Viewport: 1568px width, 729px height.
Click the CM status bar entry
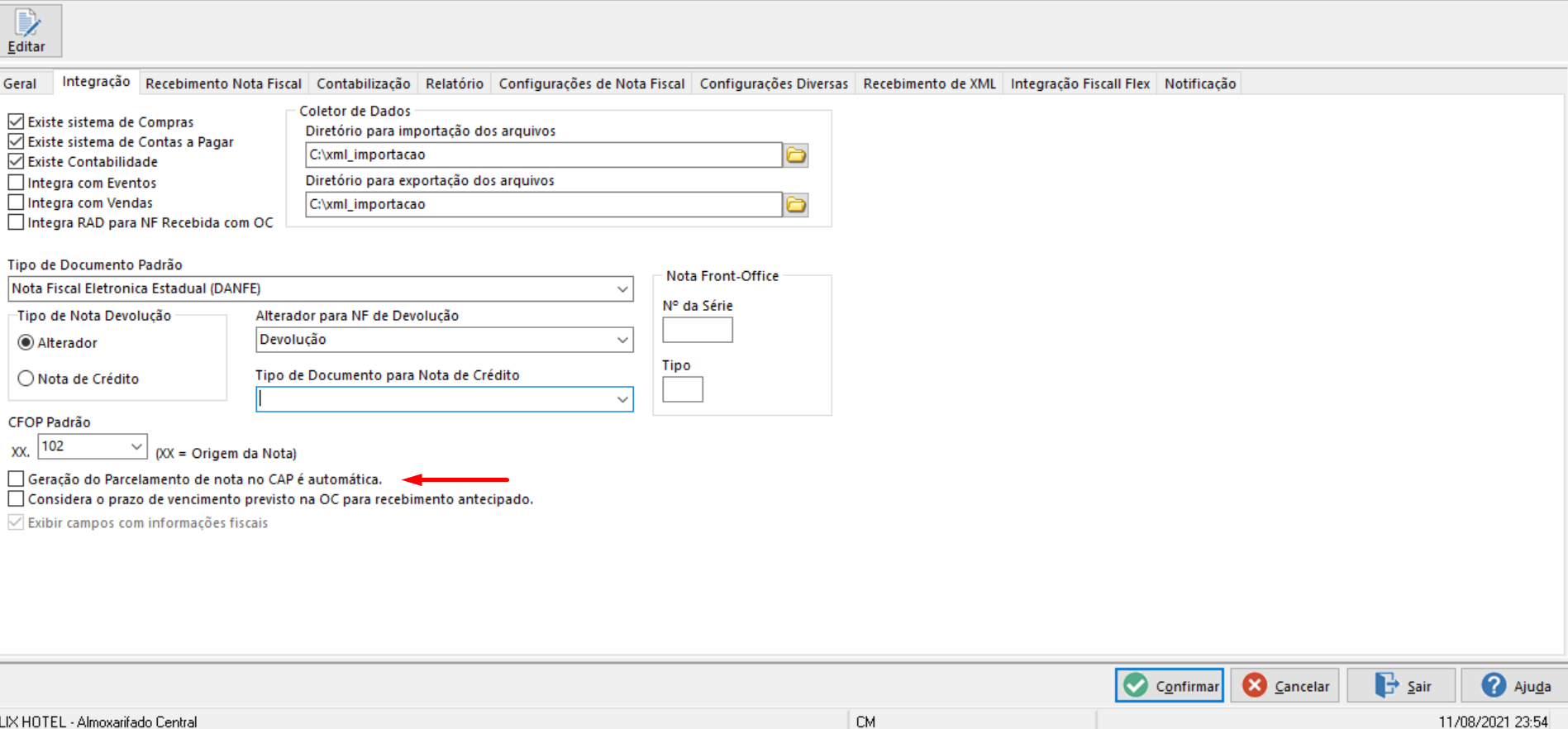coord(865,722)
